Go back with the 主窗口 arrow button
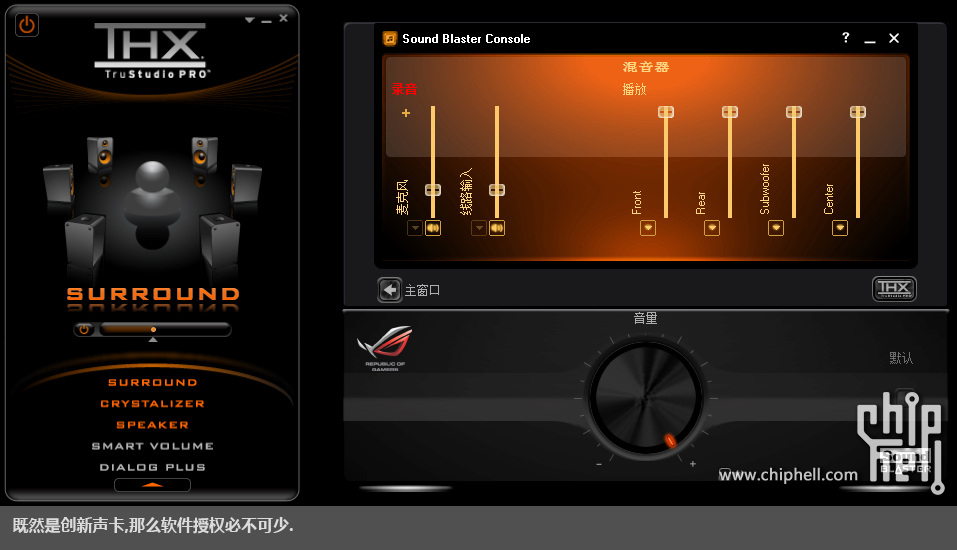The width and height of the screenshot is (957, 550). [x=389, y=290]
